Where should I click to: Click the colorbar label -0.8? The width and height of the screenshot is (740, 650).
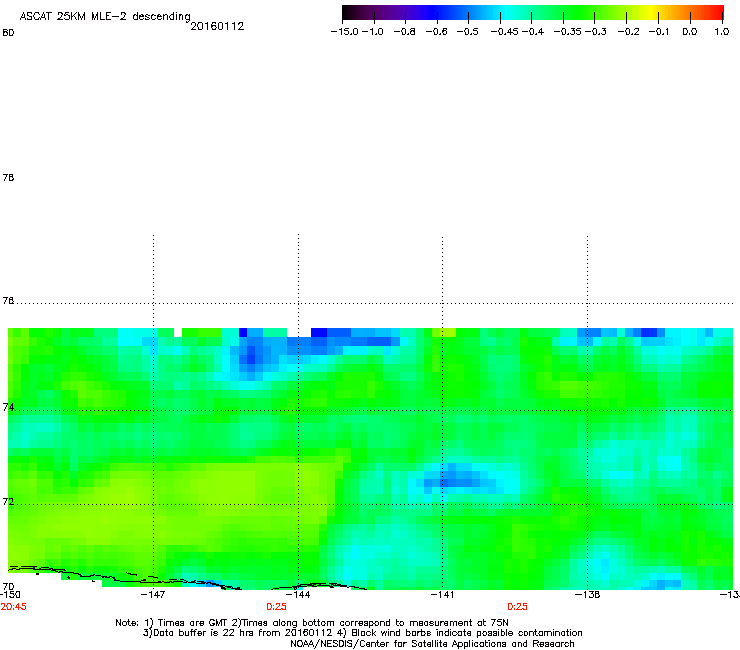(x=404, y=32)
